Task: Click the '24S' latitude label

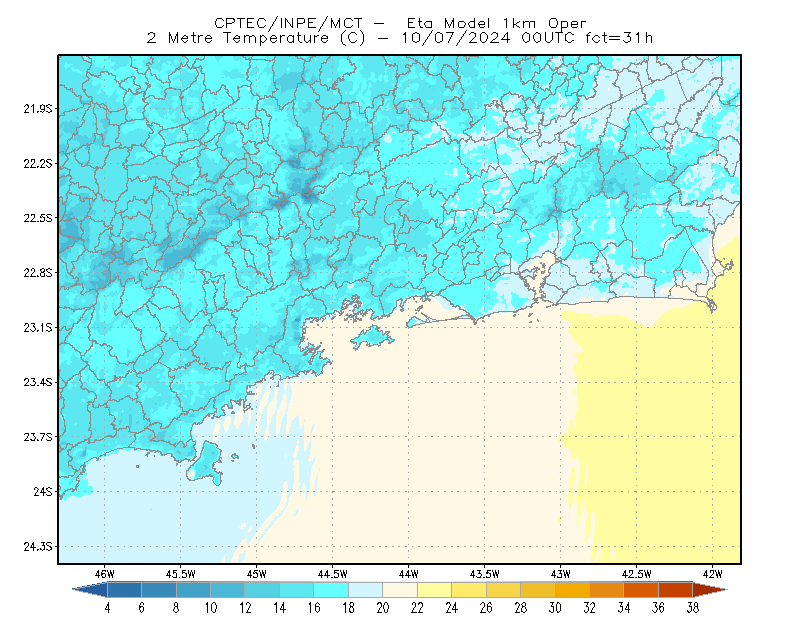Action: coord(43,491)
